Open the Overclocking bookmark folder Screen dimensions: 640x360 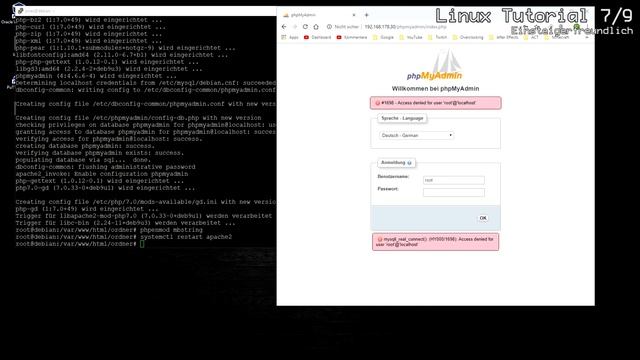[468, 37]
